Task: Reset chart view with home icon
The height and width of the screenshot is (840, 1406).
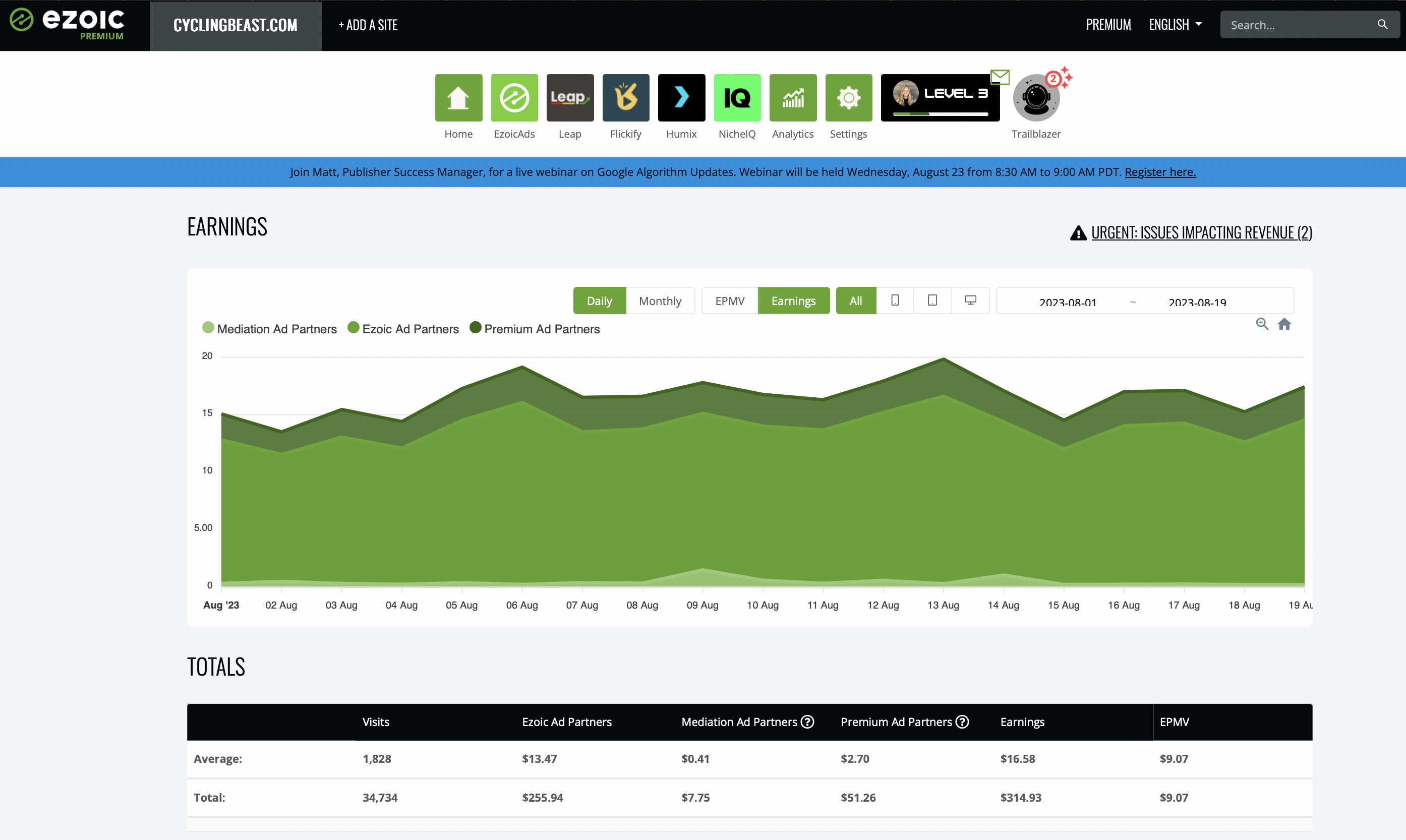Action: tap(1284, 324)
